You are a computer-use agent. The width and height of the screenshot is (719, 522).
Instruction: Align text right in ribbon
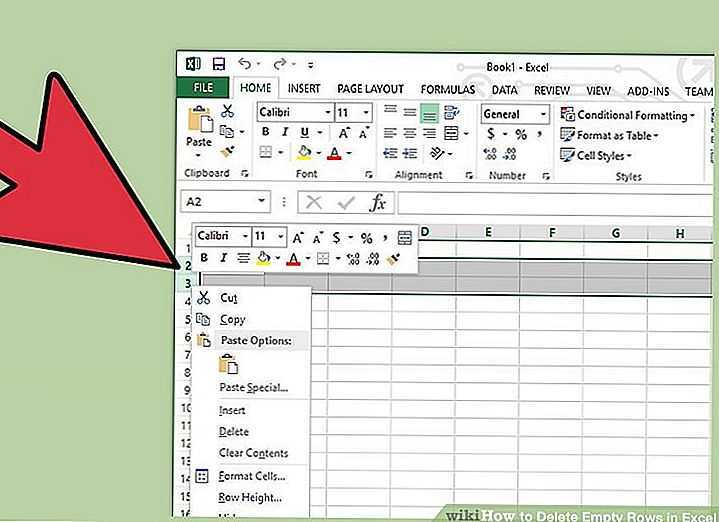point(429,133)
